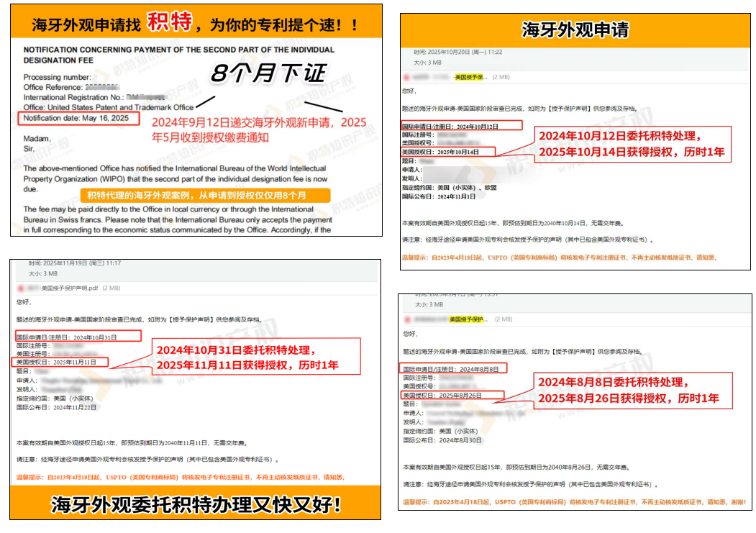
Task: Click expiry line mentioning 2040年10月14日
Action: click(513, 223)
